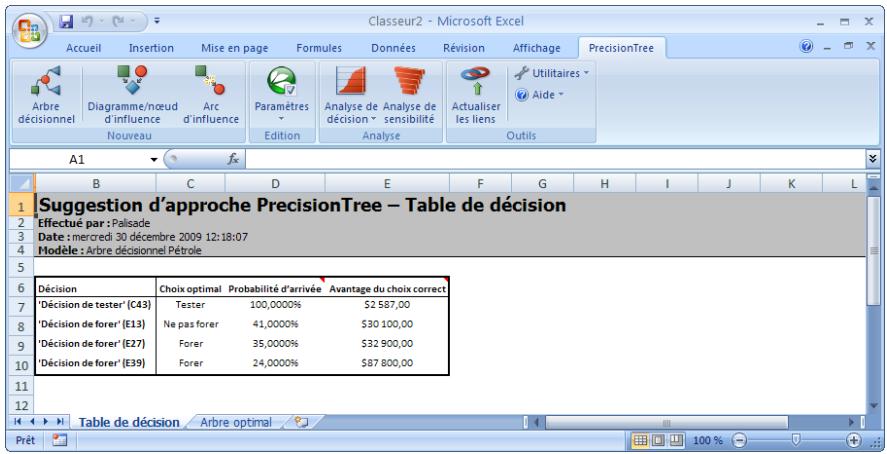887x454 pixels.
Task: Select cell 'Décision de forer' (E27)
Action: (95, 344)
